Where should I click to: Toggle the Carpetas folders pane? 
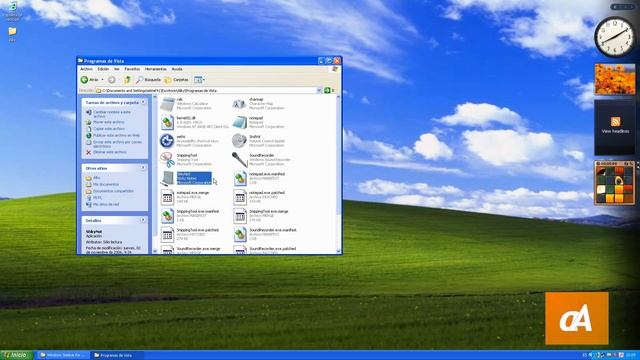[176, 80]
